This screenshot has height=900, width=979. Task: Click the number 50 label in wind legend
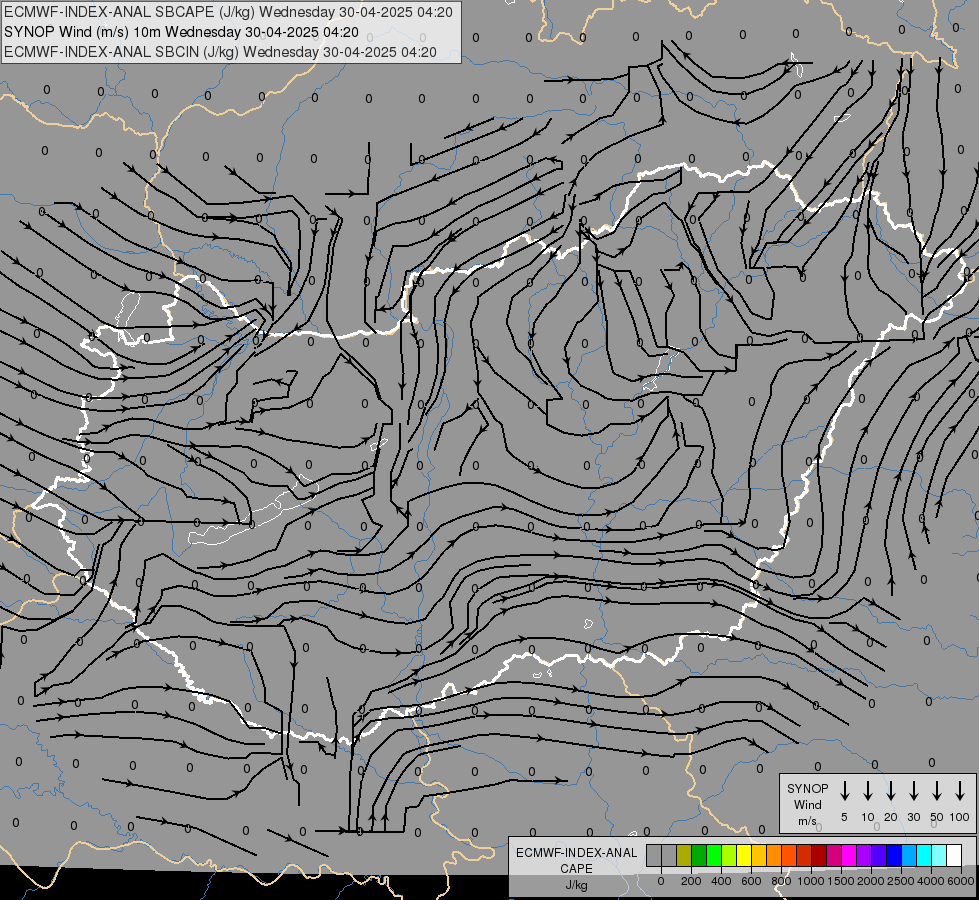(x=937, y=817)
